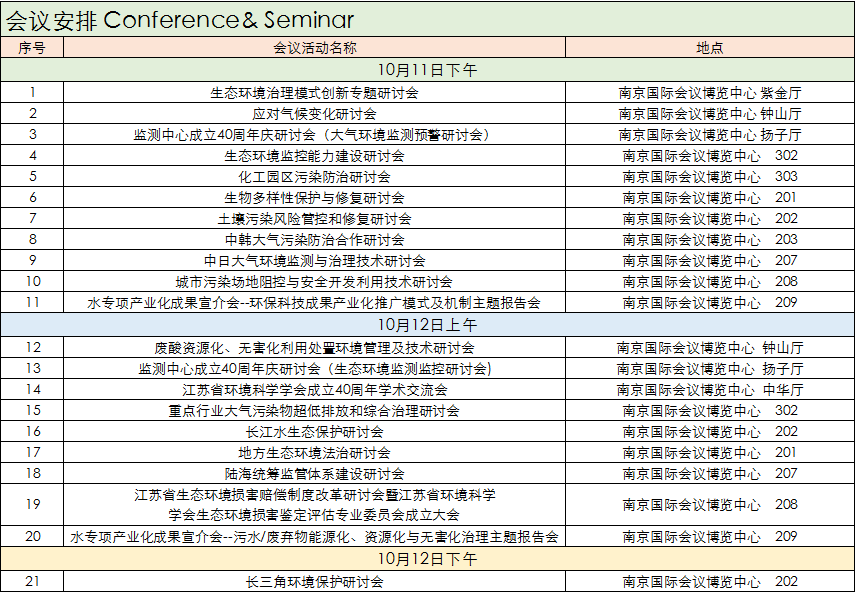The width and height of the screenshot is (856, 592).
Task: Select the 南京国际会议博览中心 中华厅 location cell
Action: tap(709, 390)
